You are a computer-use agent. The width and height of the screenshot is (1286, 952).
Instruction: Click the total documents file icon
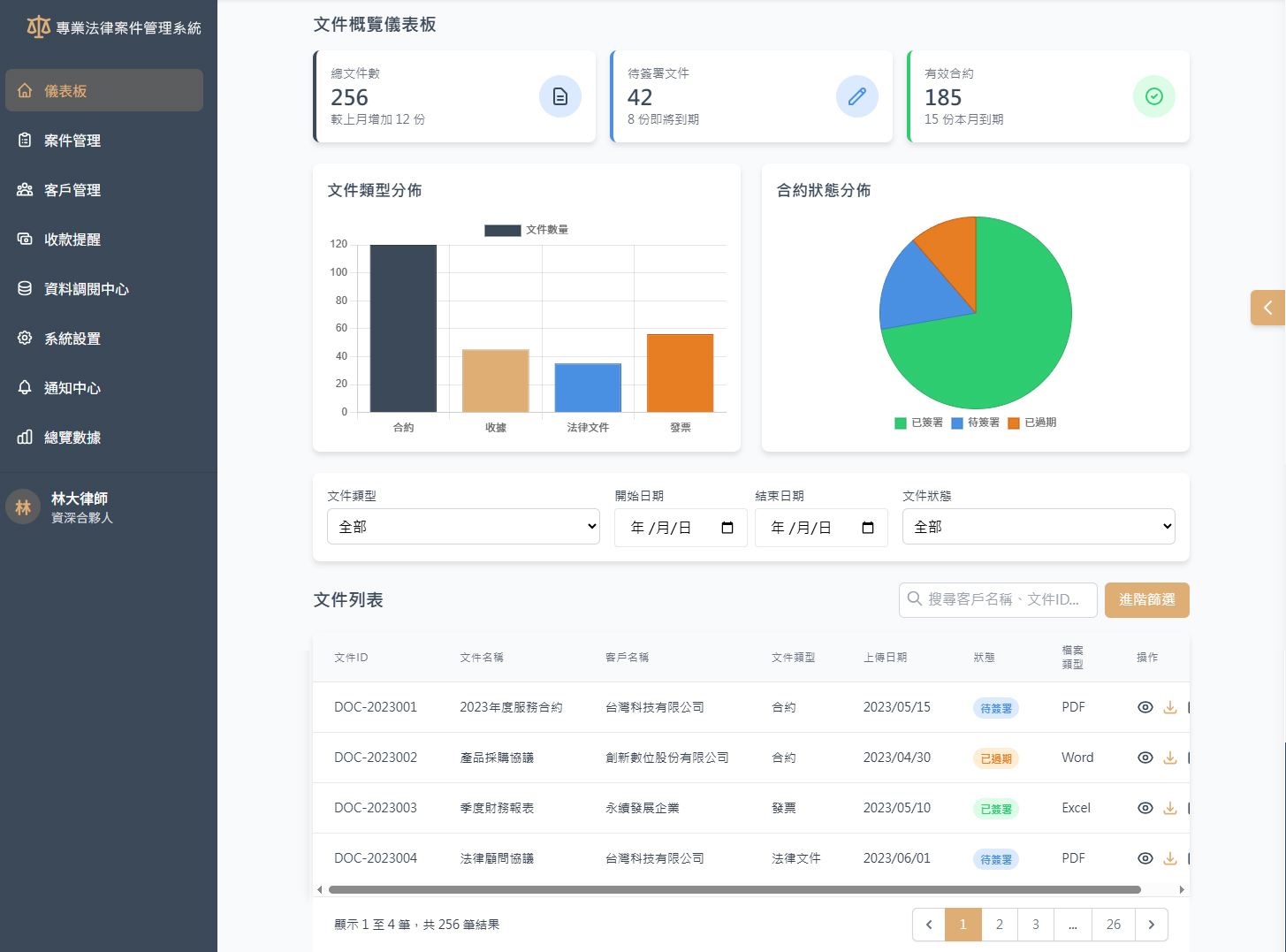tap(559, 96)
